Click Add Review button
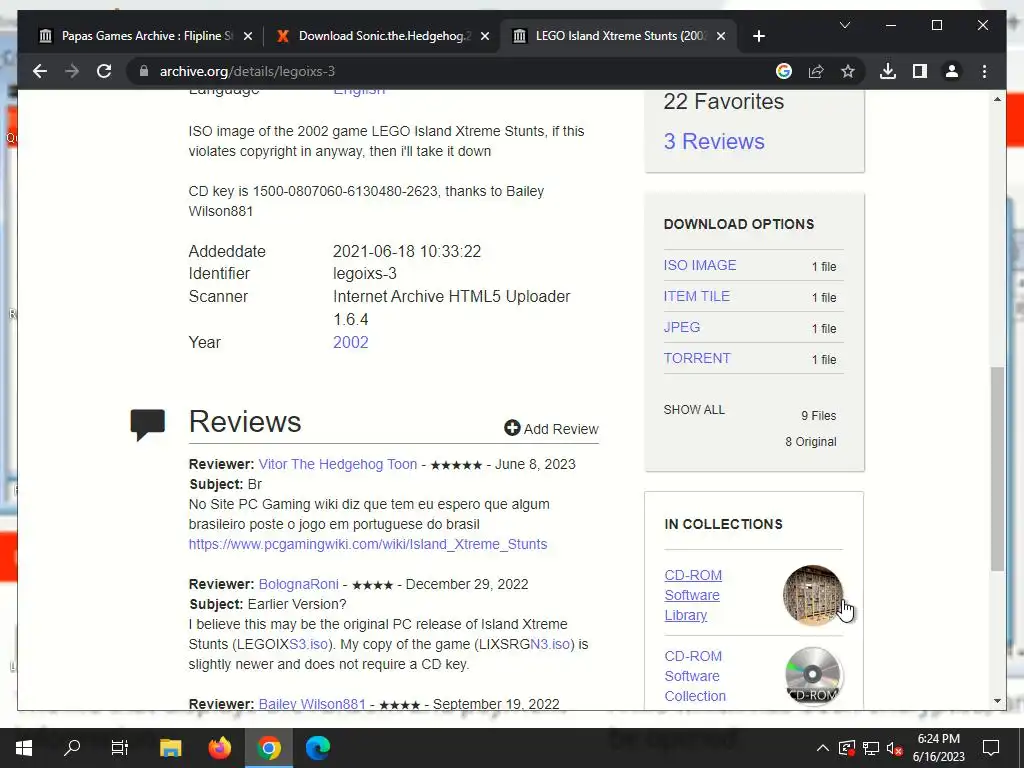Screen dimensions: 1024x768 click(551, 428)
